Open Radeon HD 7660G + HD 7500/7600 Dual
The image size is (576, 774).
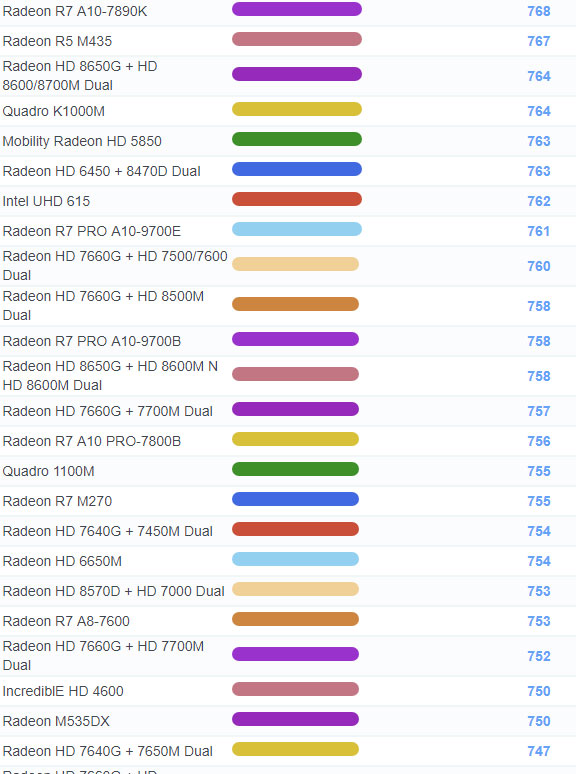click(x=115, y=266)
